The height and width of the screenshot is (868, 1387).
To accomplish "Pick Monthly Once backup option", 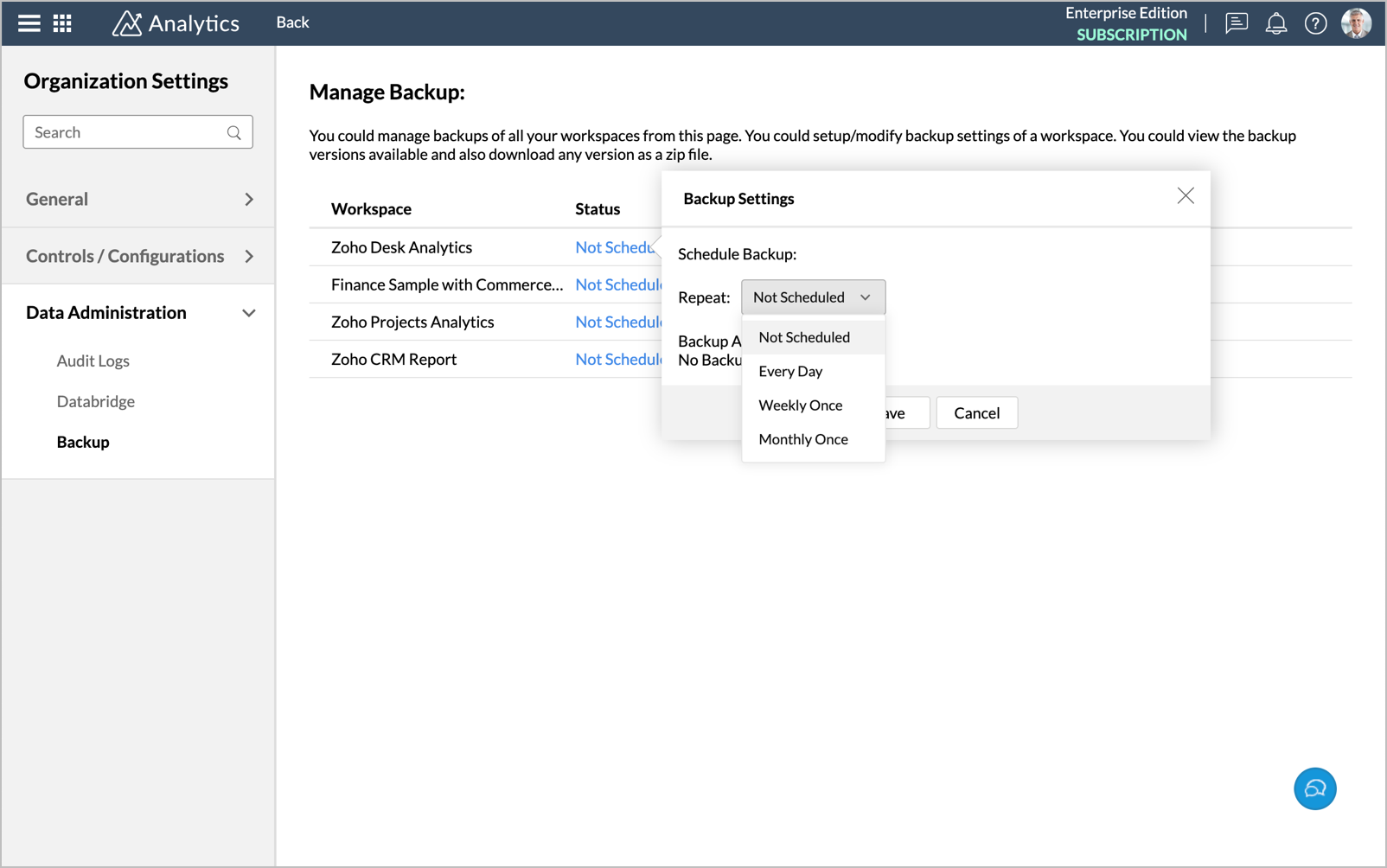I will 802,439.
